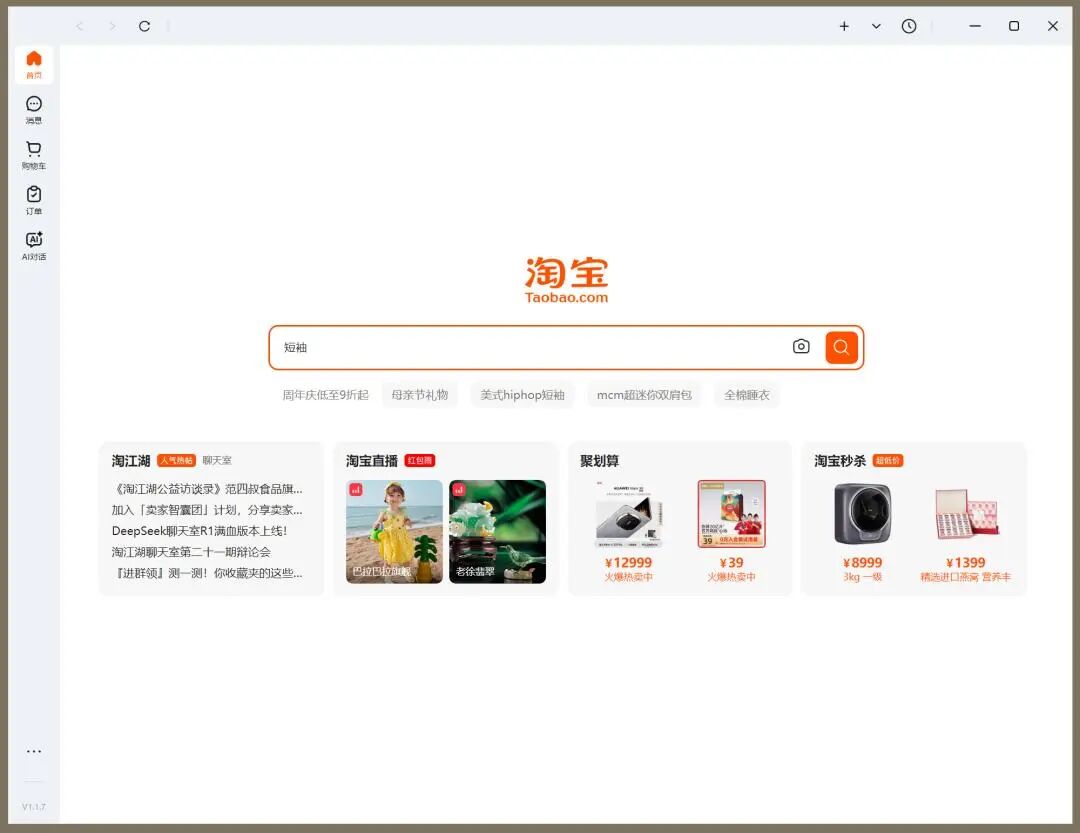
Task: Open browsing history via the clock icon
Action: coord(909,26)
